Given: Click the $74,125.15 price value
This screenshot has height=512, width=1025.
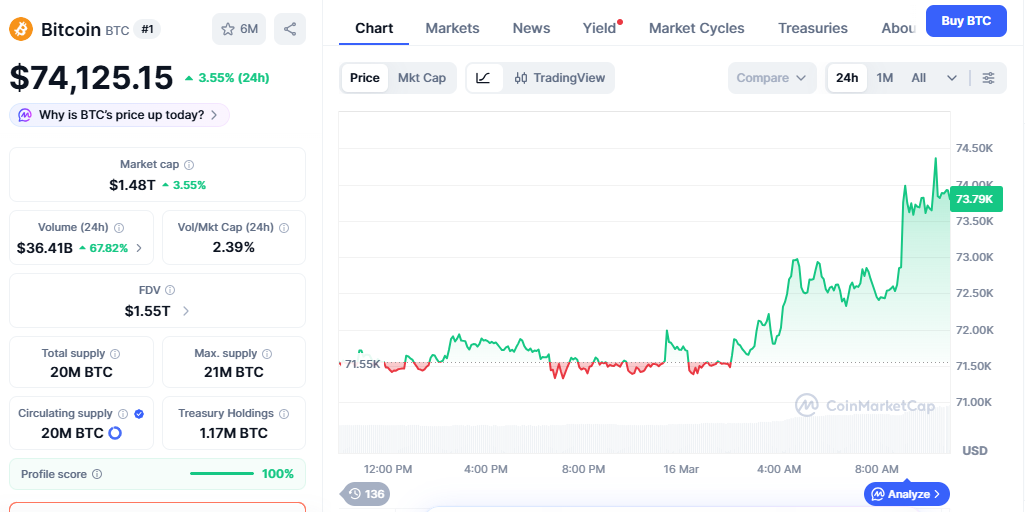Looking at the screenshot, I should pyautogui.click(x=92, y=78).
